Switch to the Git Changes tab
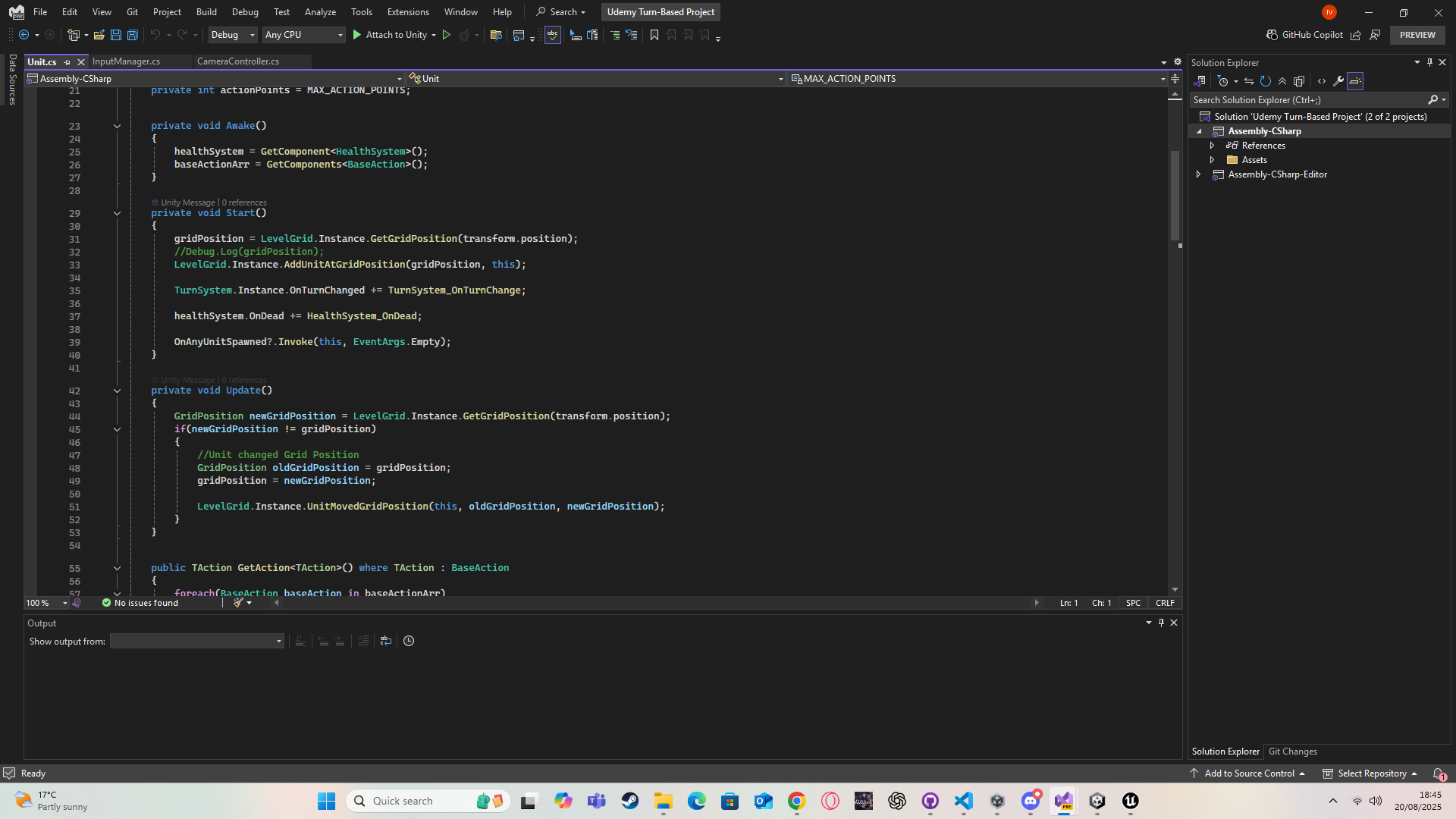The width and height of the screenshot is (1456, 819). coord(1292,752)
